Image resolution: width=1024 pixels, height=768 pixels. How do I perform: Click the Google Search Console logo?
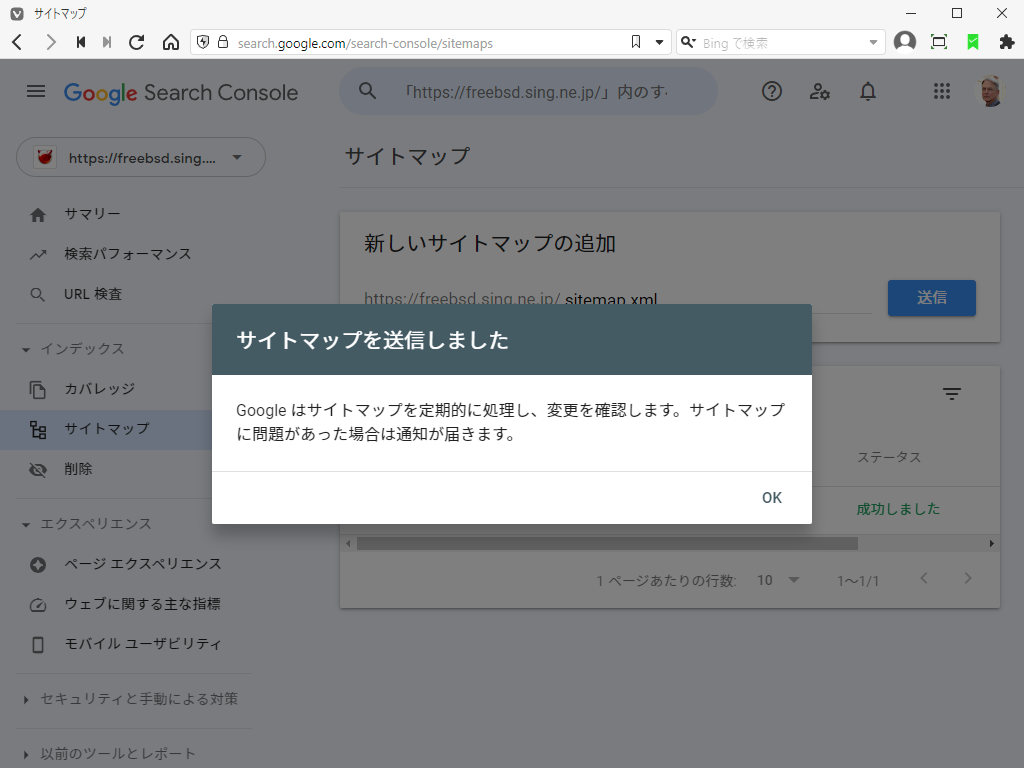point(181,93)
